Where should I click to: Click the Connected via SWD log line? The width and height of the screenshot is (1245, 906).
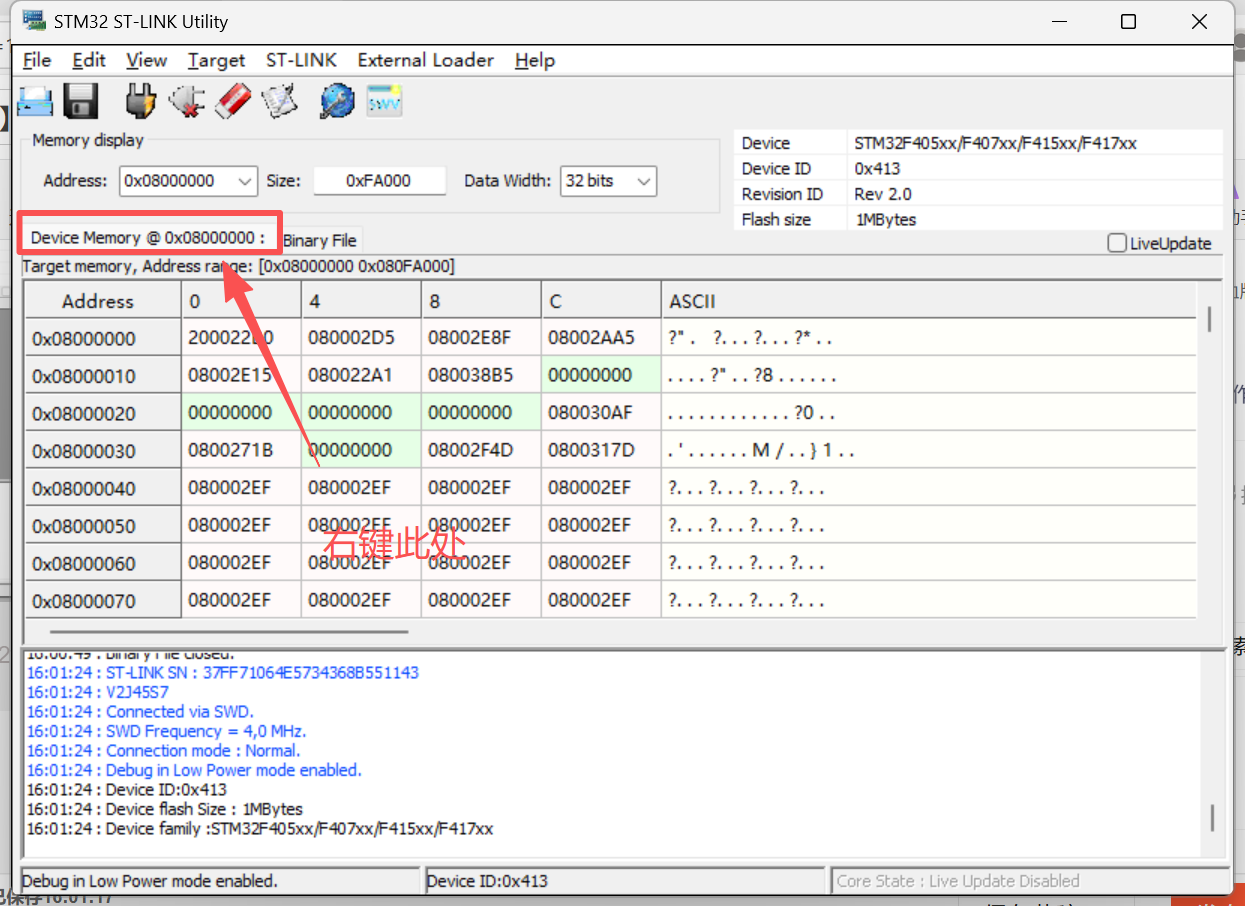(140, 711)
